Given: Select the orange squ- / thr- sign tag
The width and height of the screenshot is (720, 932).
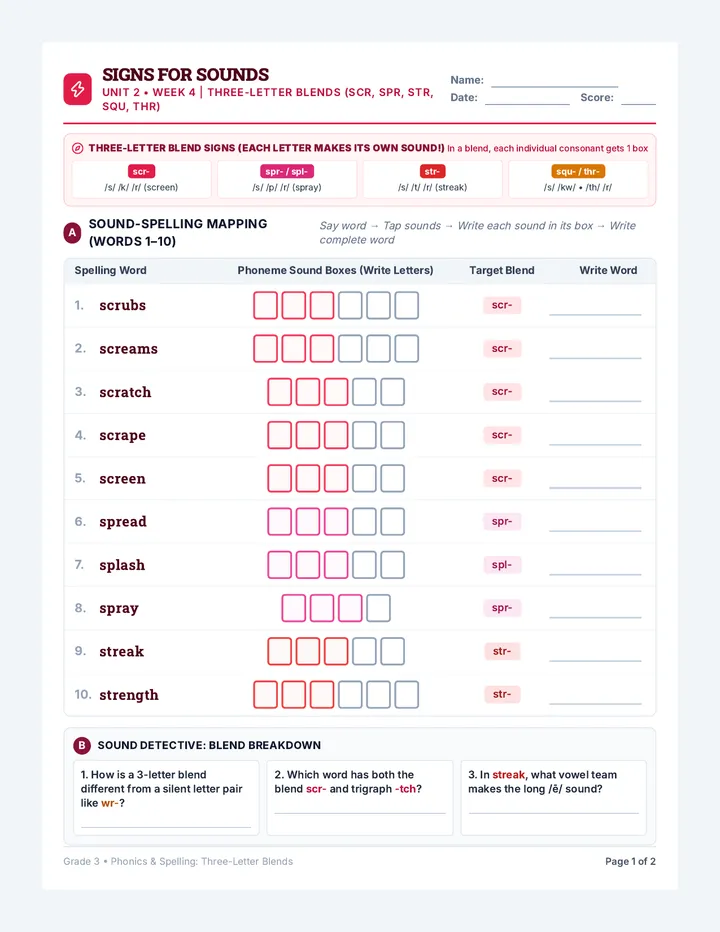Looking at the screenshot, I should point(578,171).
